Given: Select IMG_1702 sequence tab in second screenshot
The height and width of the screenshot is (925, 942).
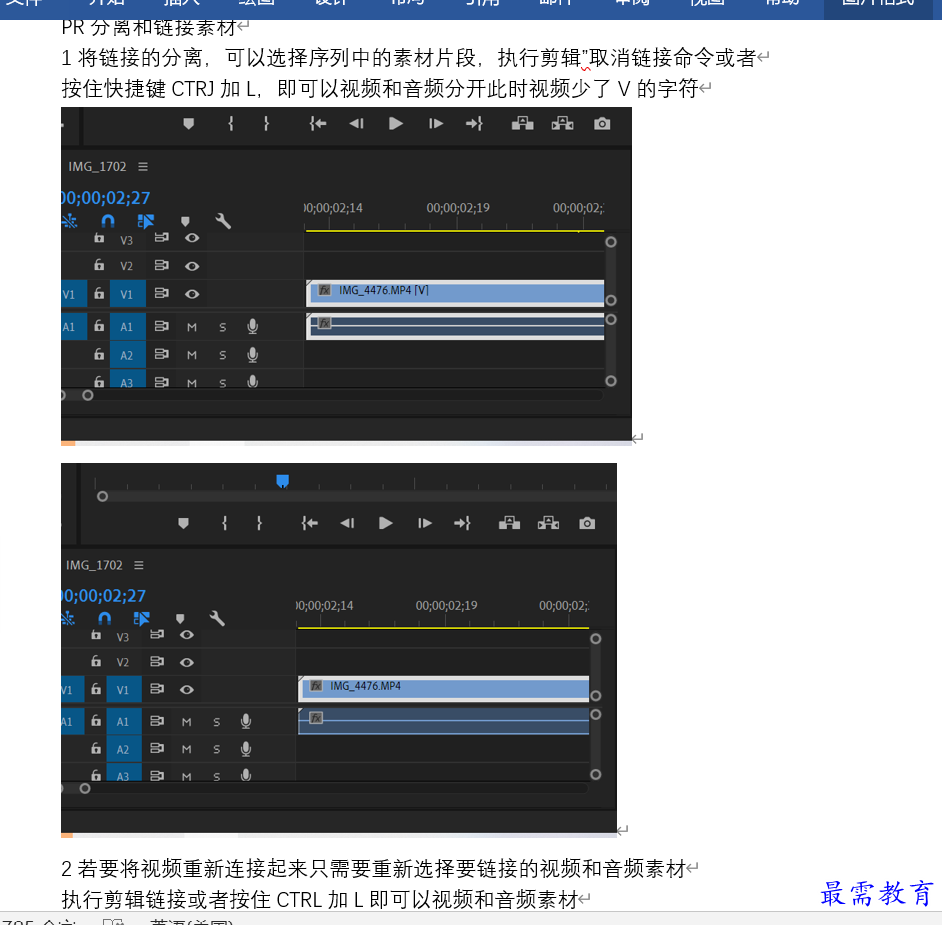Looking at the screenshot, I should pos(94,565).
